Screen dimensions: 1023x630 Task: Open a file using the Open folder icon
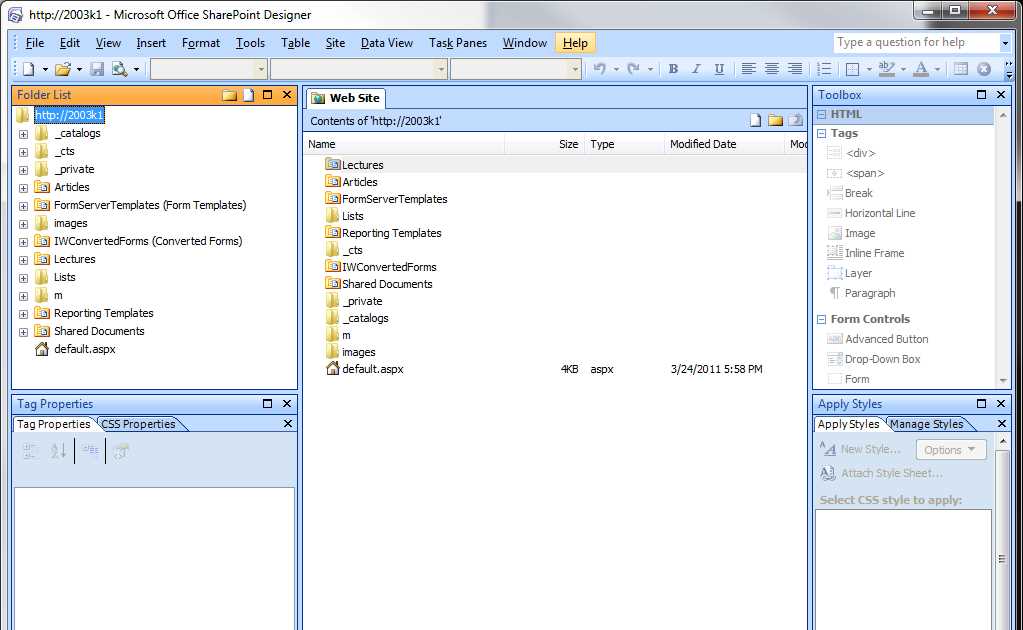tap(62, 68)
